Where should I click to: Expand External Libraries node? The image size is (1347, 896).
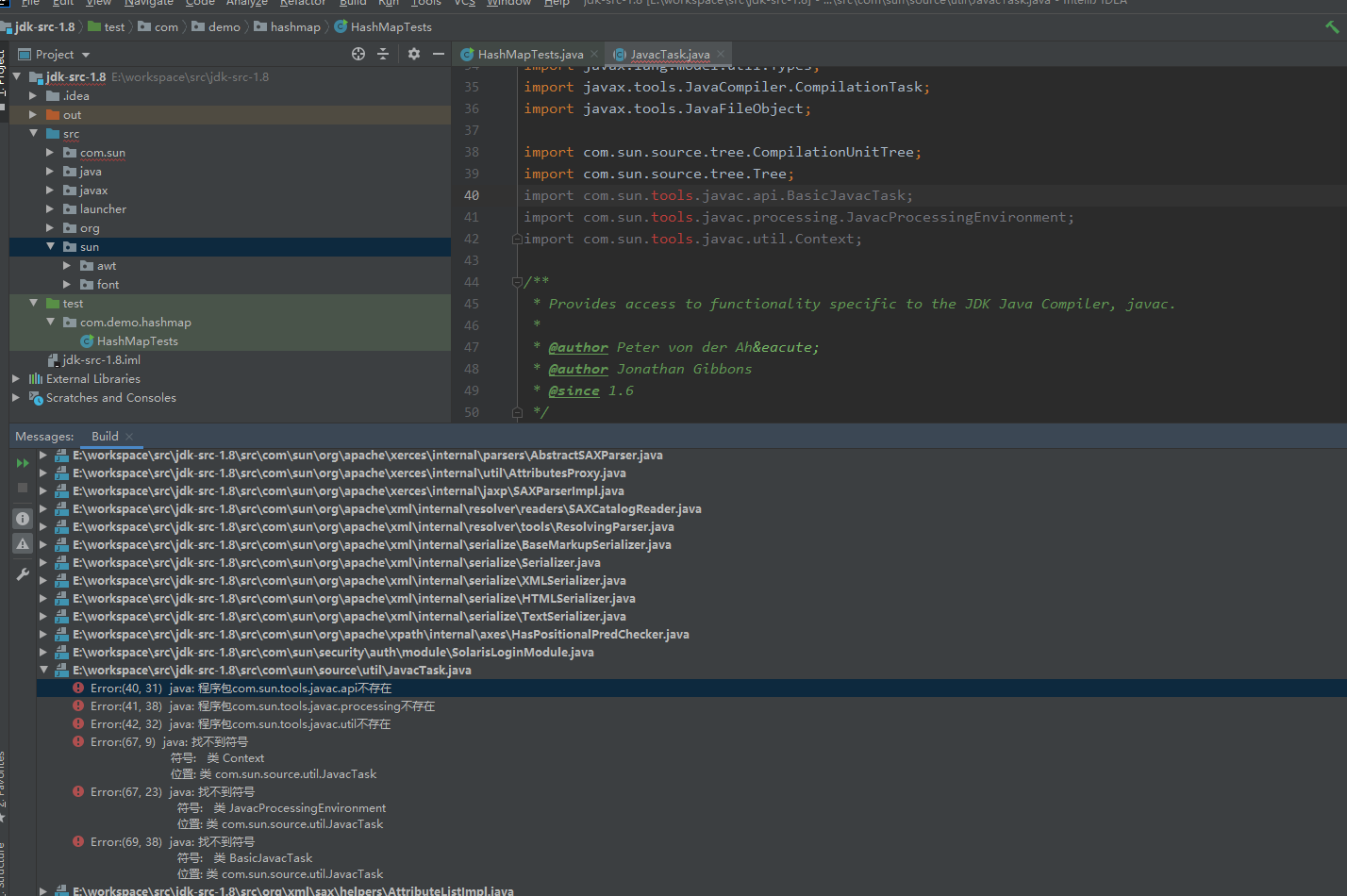(16, 379)
